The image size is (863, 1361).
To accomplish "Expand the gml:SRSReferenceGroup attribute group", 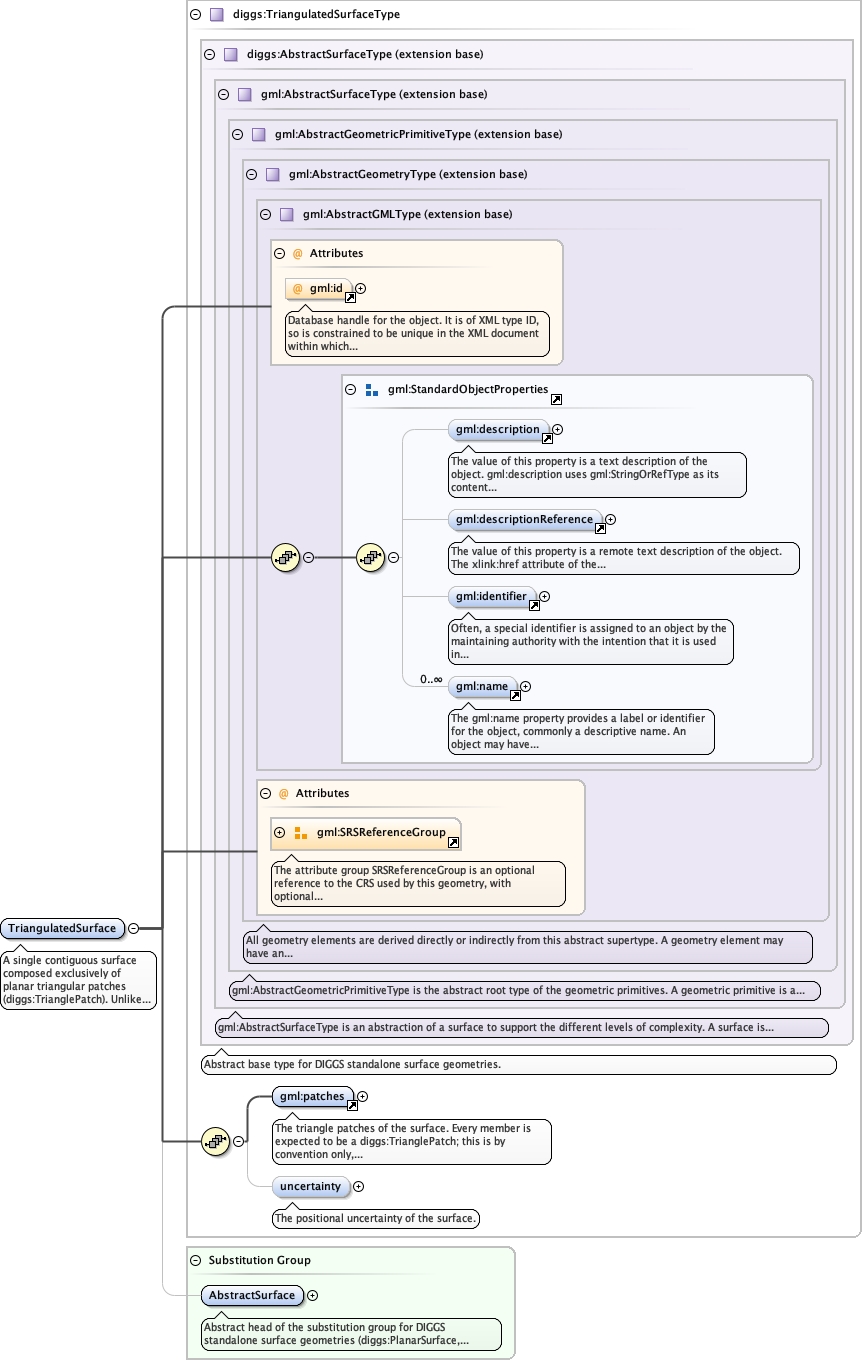I will coord(280,832).
